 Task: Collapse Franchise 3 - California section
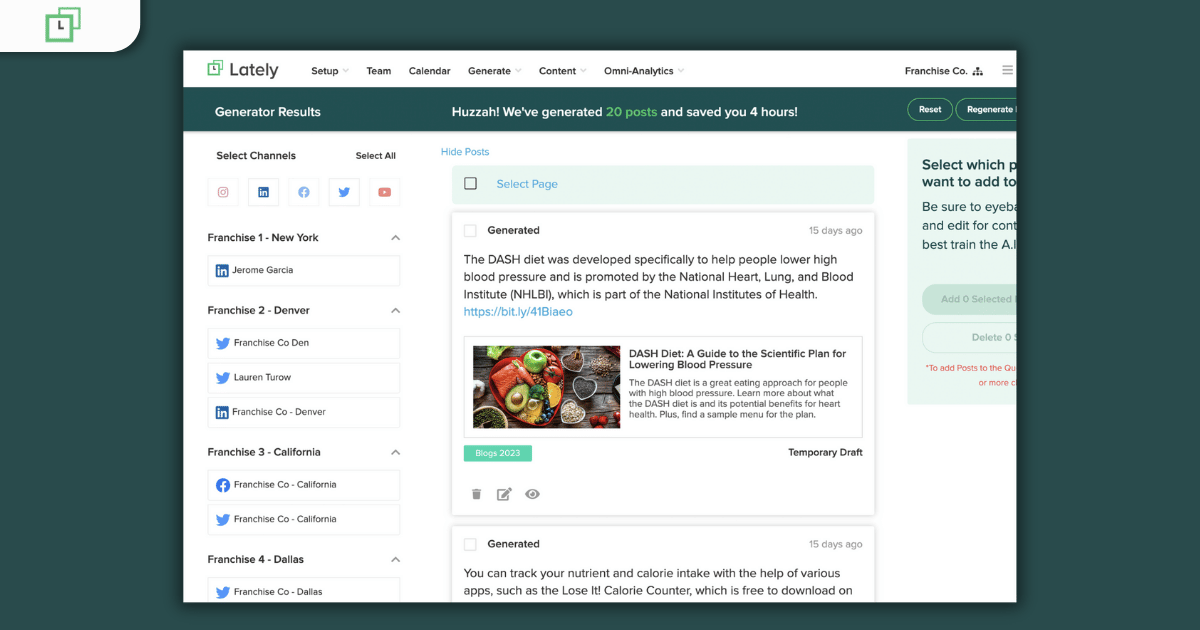click(395, 452)
